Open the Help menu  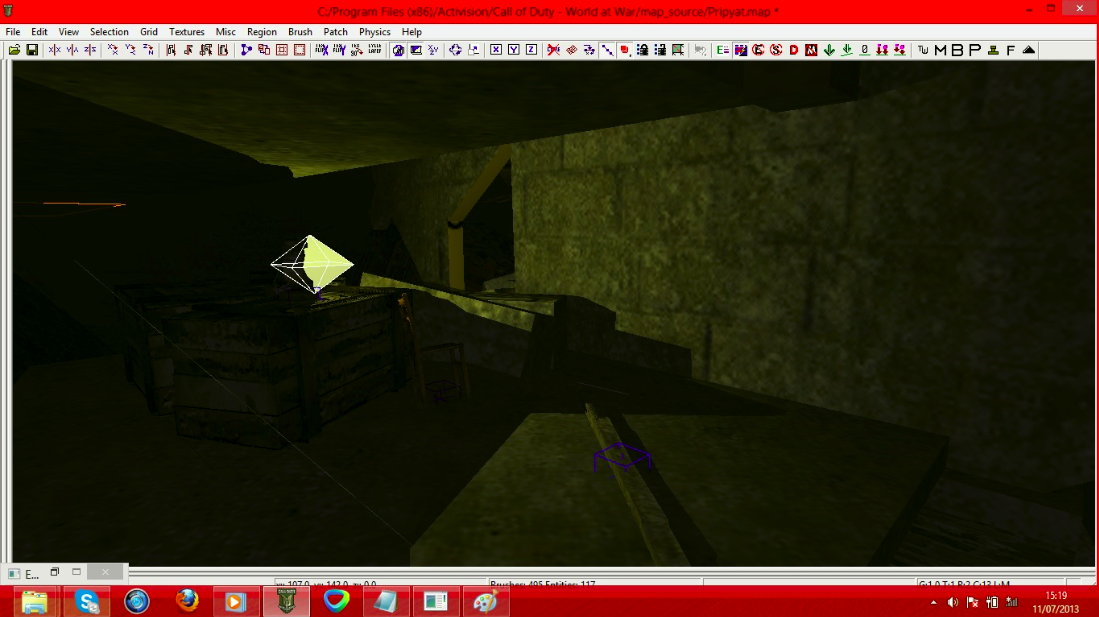[411, 32]
